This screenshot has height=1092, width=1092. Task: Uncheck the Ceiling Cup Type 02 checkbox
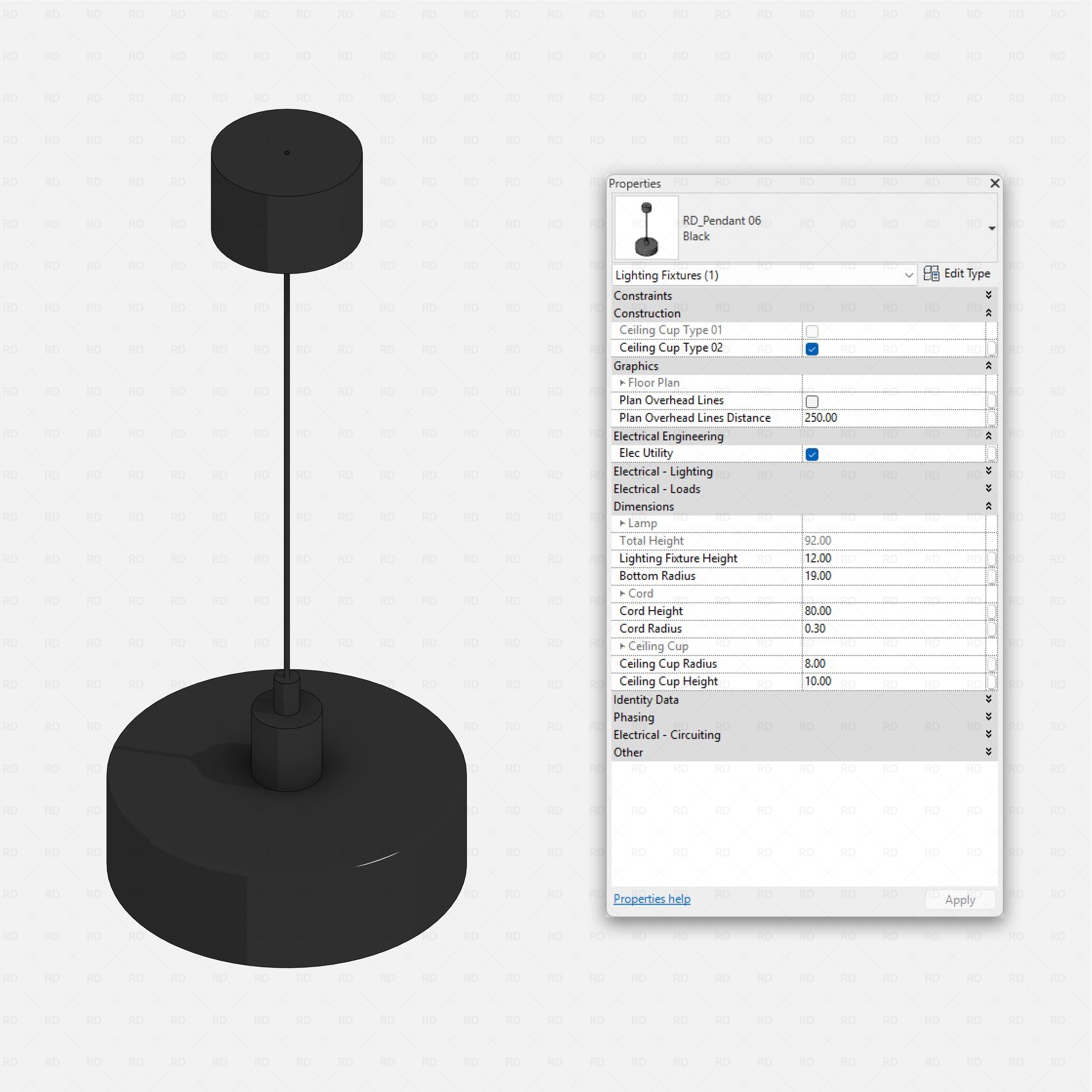(x=811, y=349)
